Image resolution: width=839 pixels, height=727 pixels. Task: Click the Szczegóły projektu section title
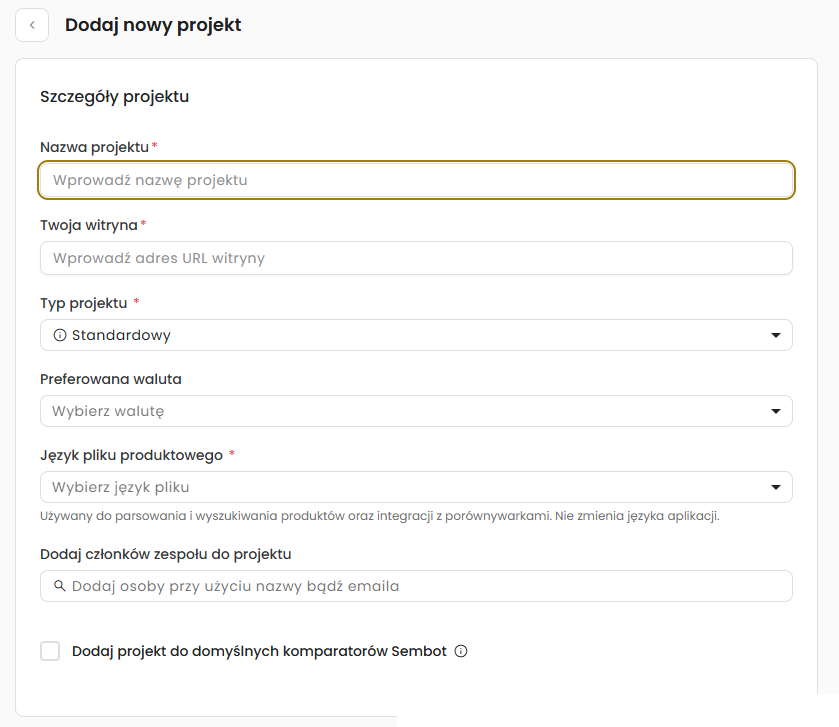pyautogui.click(x=115, y=97)
